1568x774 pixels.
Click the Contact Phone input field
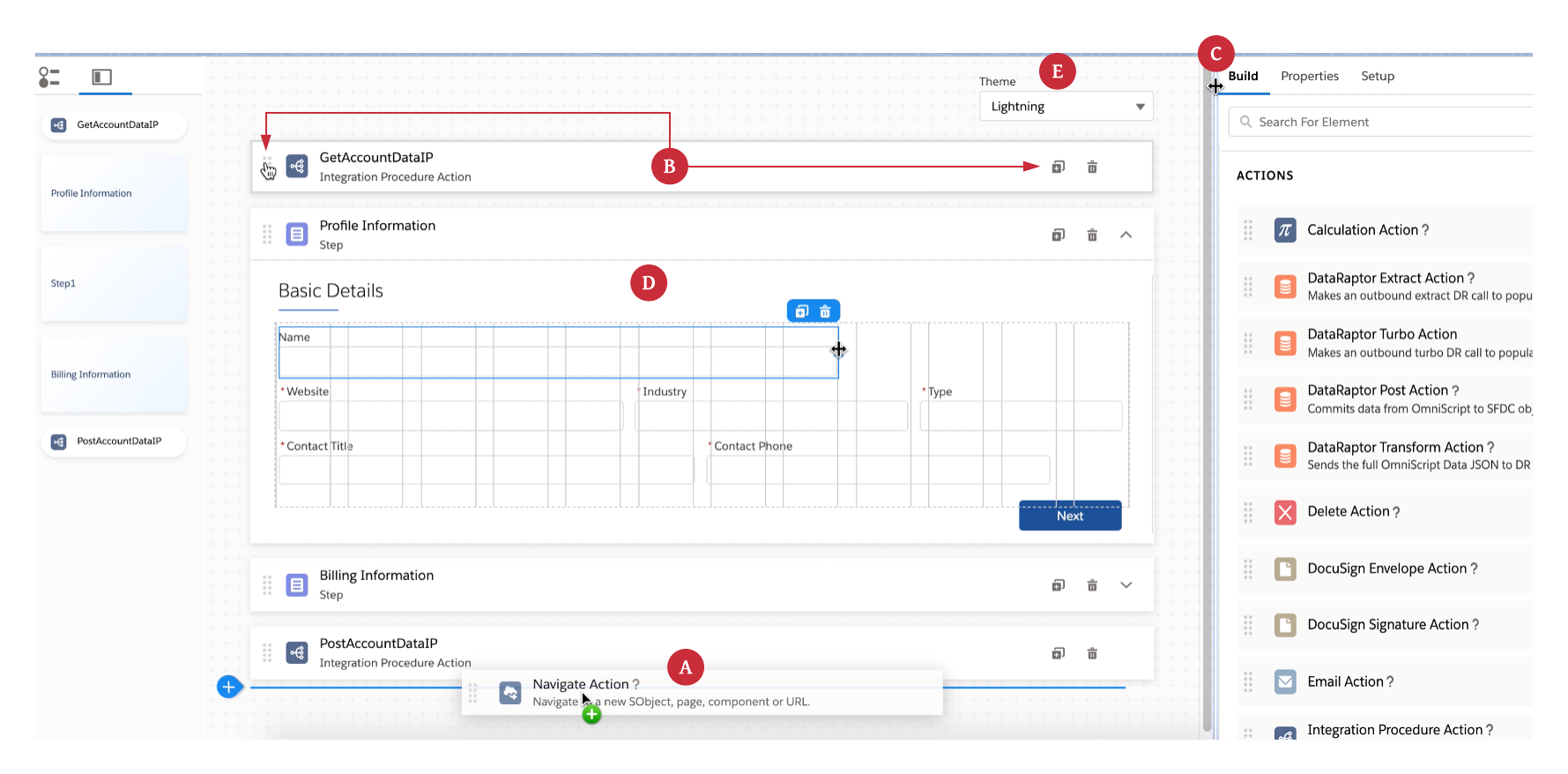coord(879,470)
